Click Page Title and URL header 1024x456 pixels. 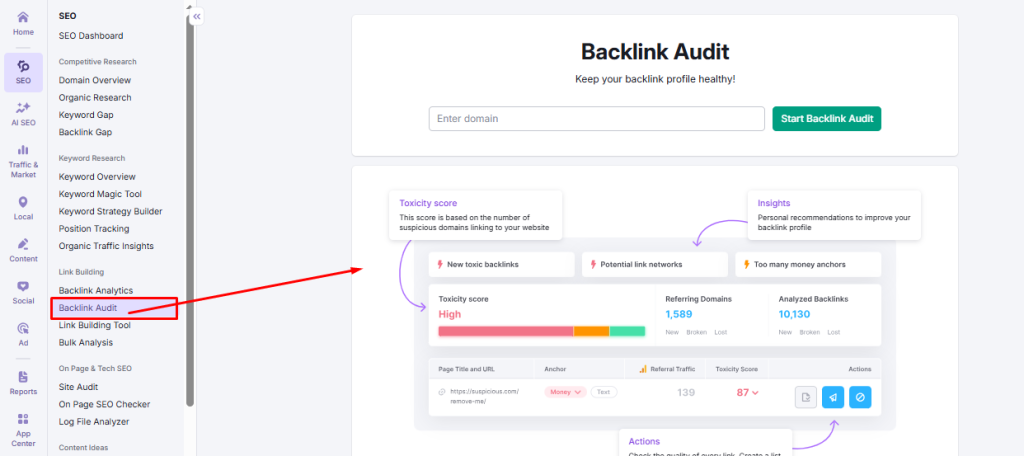pos(466,369)
